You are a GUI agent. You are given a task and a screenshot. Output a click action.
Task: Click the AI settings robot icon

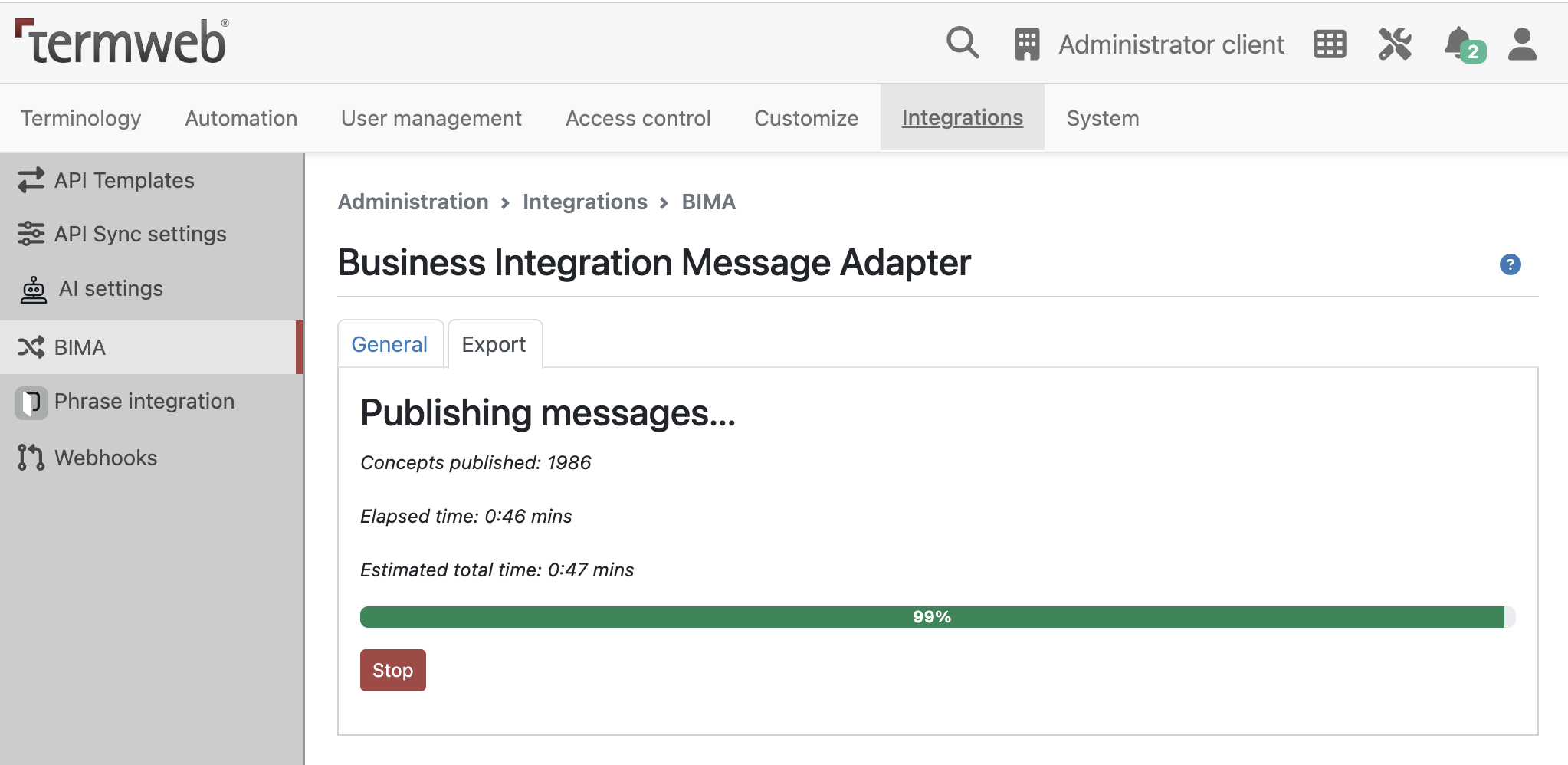point(34,289)
